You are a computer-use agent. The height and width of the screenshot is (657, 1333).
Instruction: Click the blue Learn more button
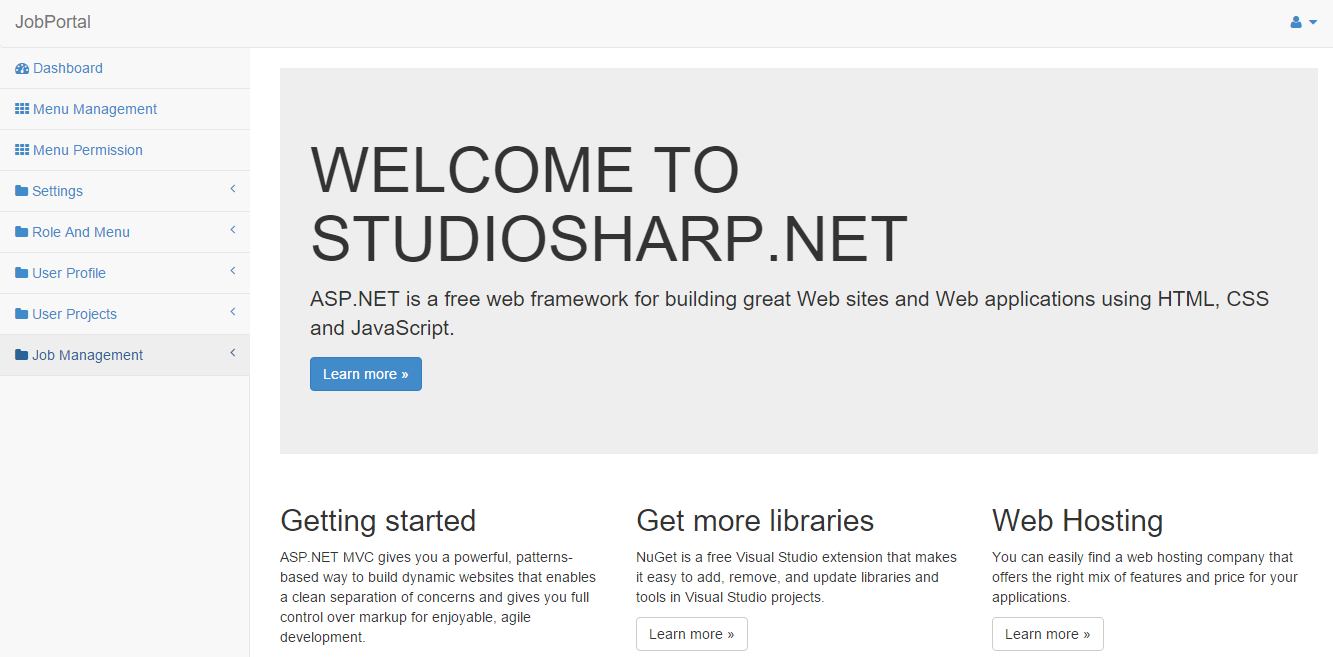coord(366,374)
